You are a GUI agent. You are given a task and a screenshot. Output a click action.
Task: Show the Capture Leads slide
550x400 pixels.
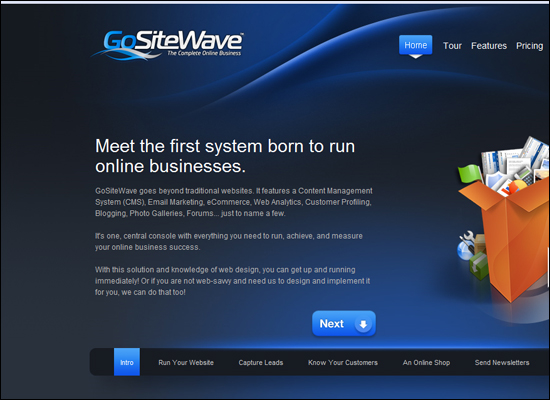click(261, 362)
